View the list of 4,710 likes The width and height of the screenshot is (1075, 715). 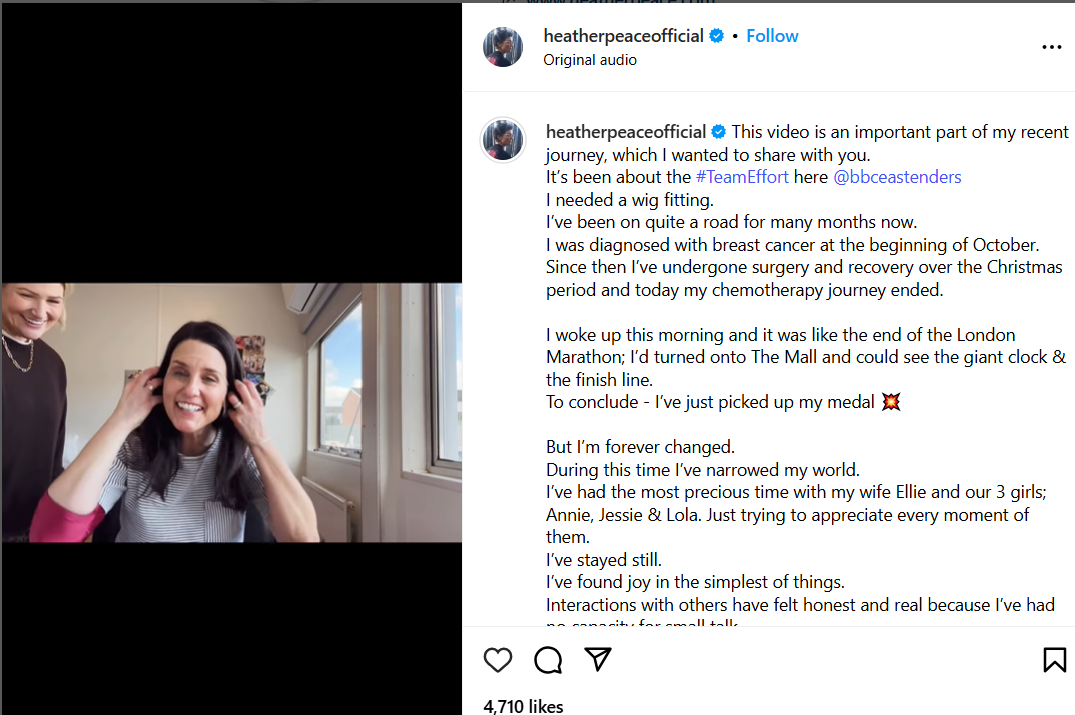click(523, 706)
